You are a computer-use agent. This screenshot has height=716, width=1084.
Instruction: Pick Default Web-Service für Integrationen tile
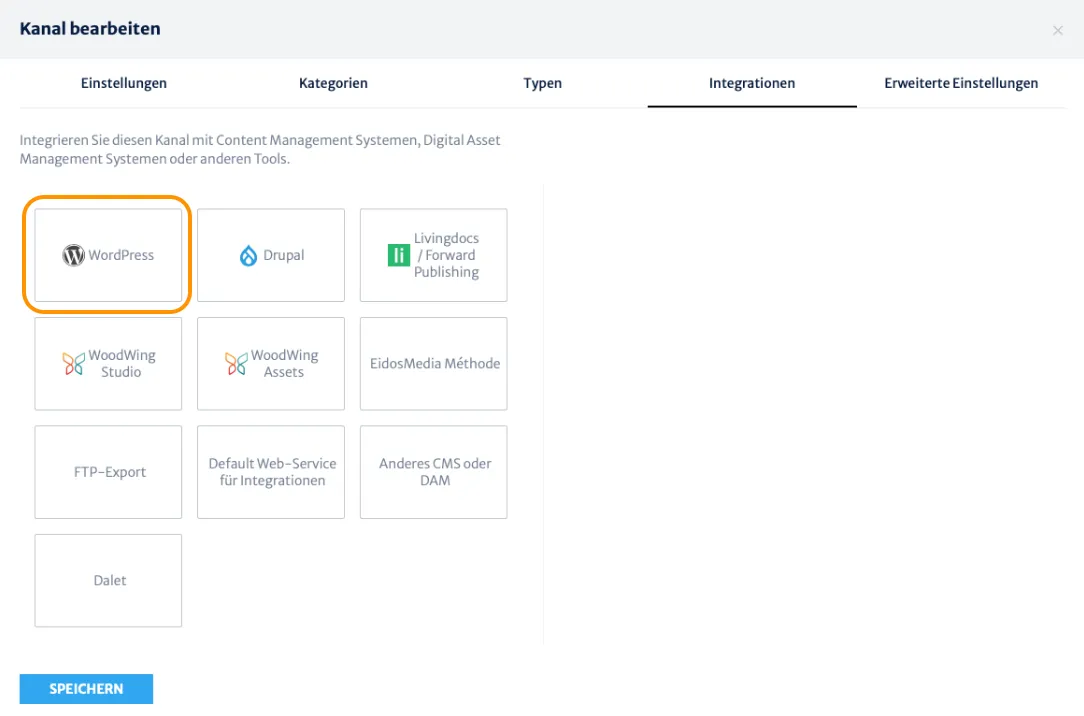point(271,472)
